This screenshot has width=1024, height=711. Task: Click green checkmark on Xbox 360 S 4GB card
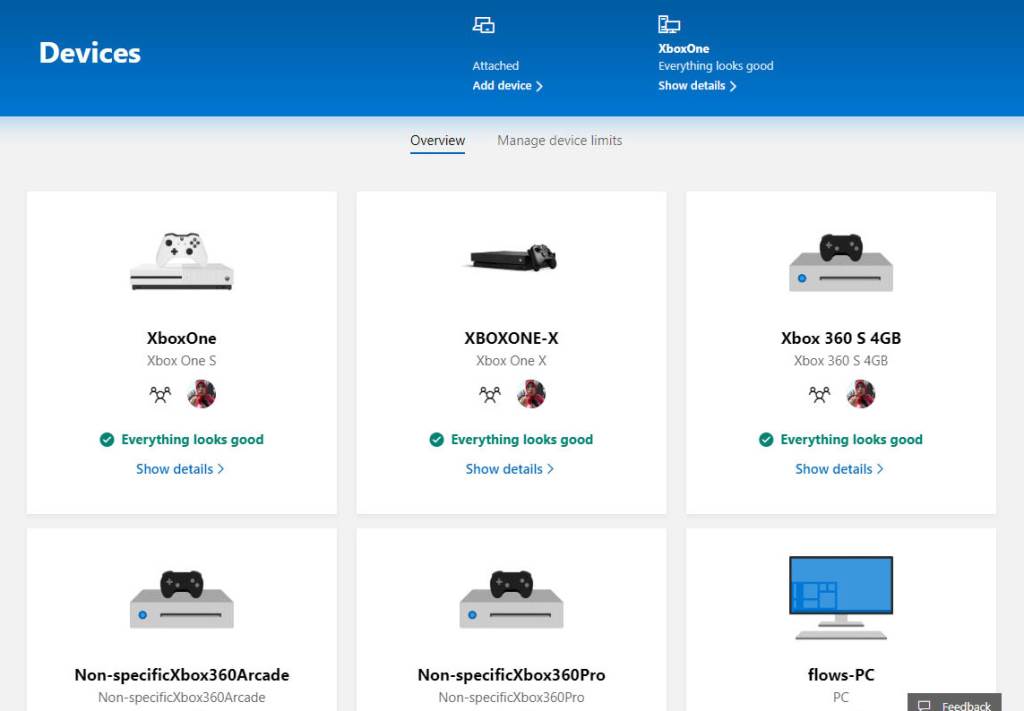(766, 439)
